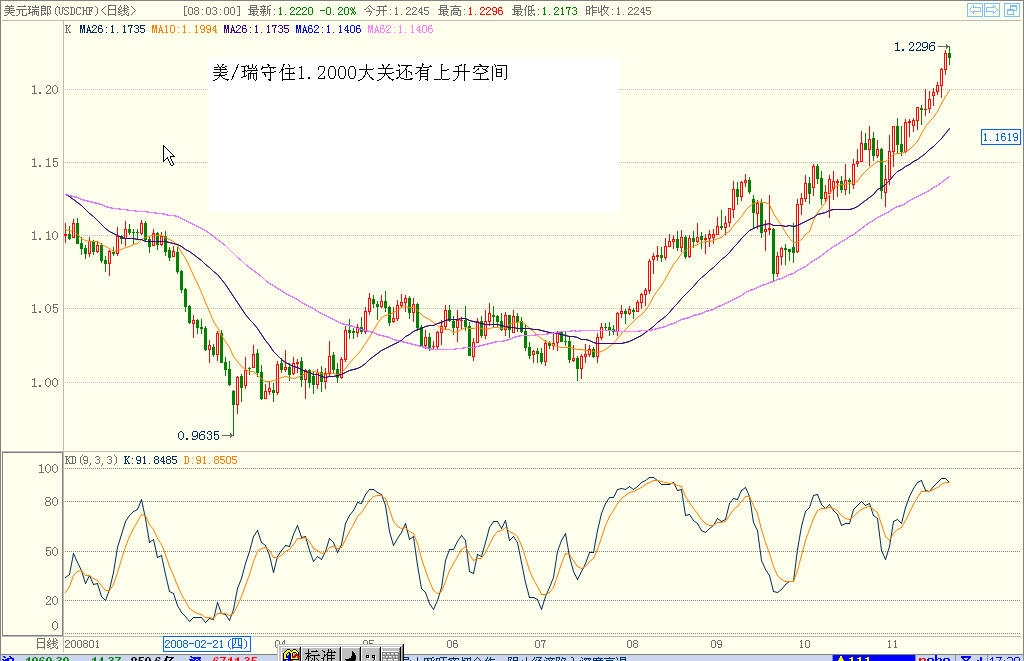This screenshot has height=661, width=1024.
Task: Click the low price label 0.9635
Action: click(199, 435)
